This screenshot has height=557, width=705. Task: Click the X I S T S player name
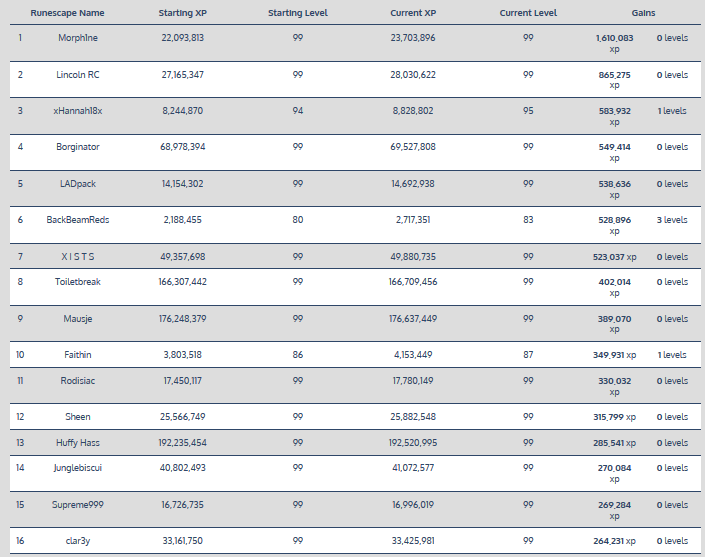point(77,257)
